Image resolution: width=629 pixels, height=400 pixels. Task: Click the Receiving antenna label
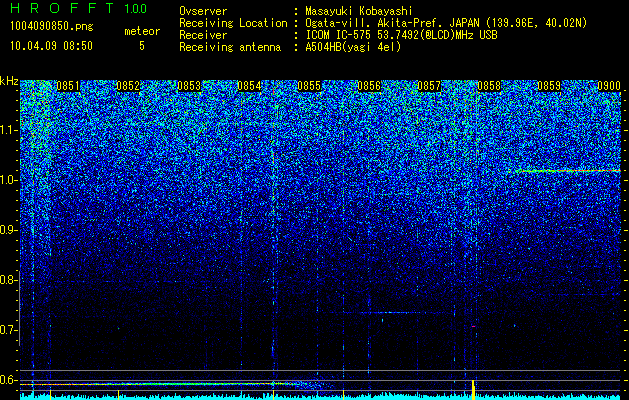click(x=230, y=47)
